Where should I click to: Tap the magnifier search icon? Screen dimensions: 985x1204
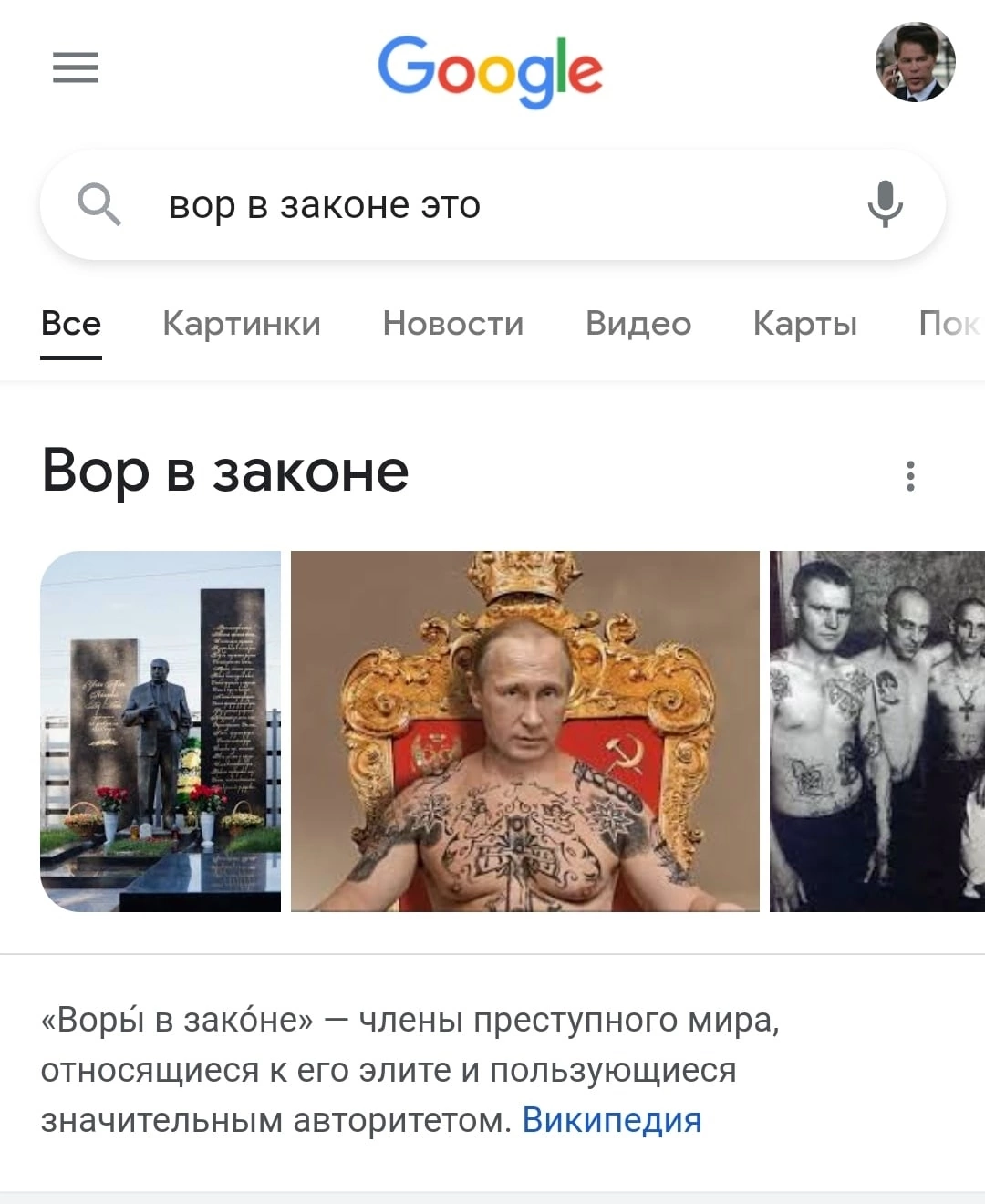[x=98, y=203]
